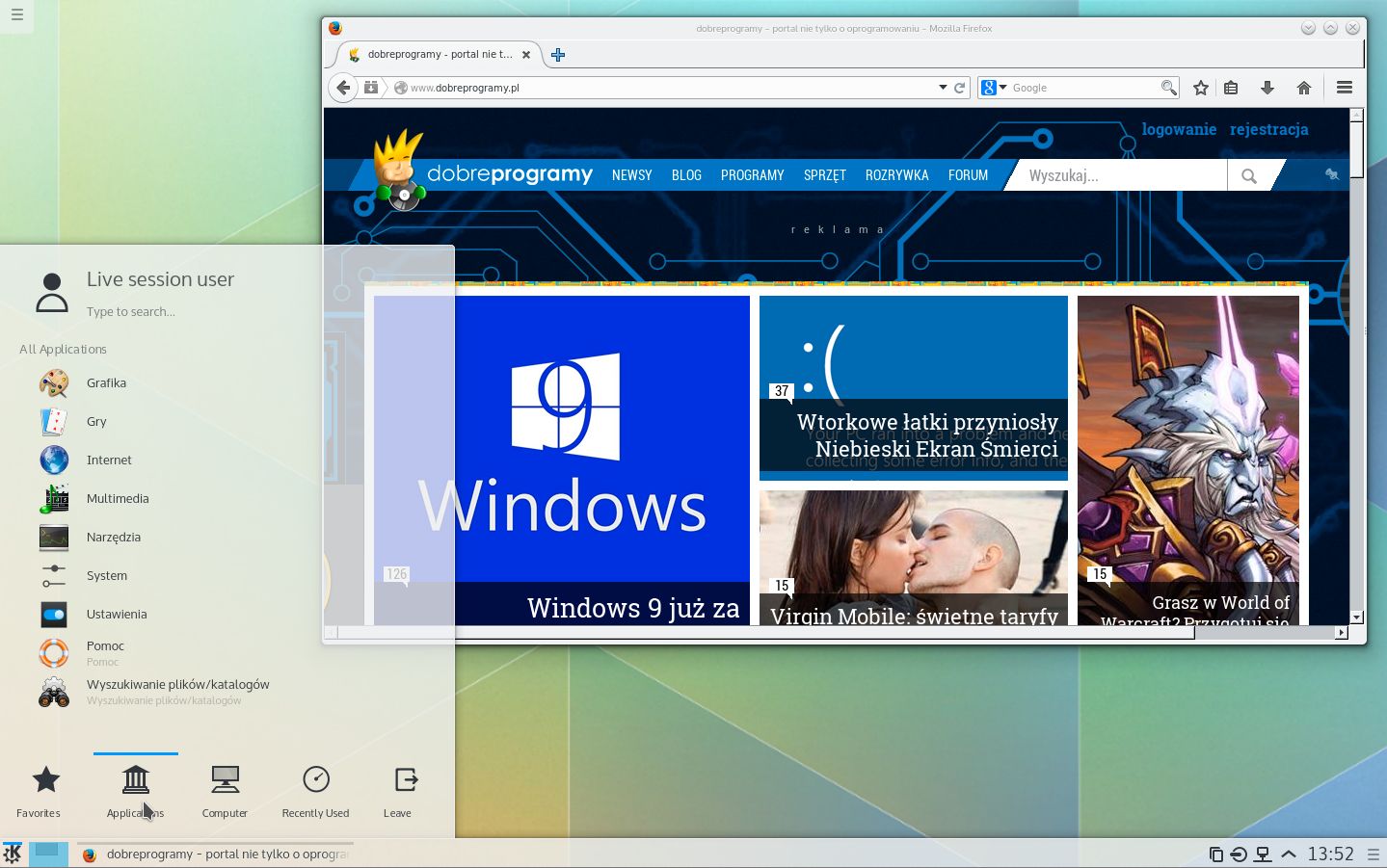This screenshot has width=1387, height=868.
Task: Click the 13:52 clock in the panel
Action: [1331, 854]
